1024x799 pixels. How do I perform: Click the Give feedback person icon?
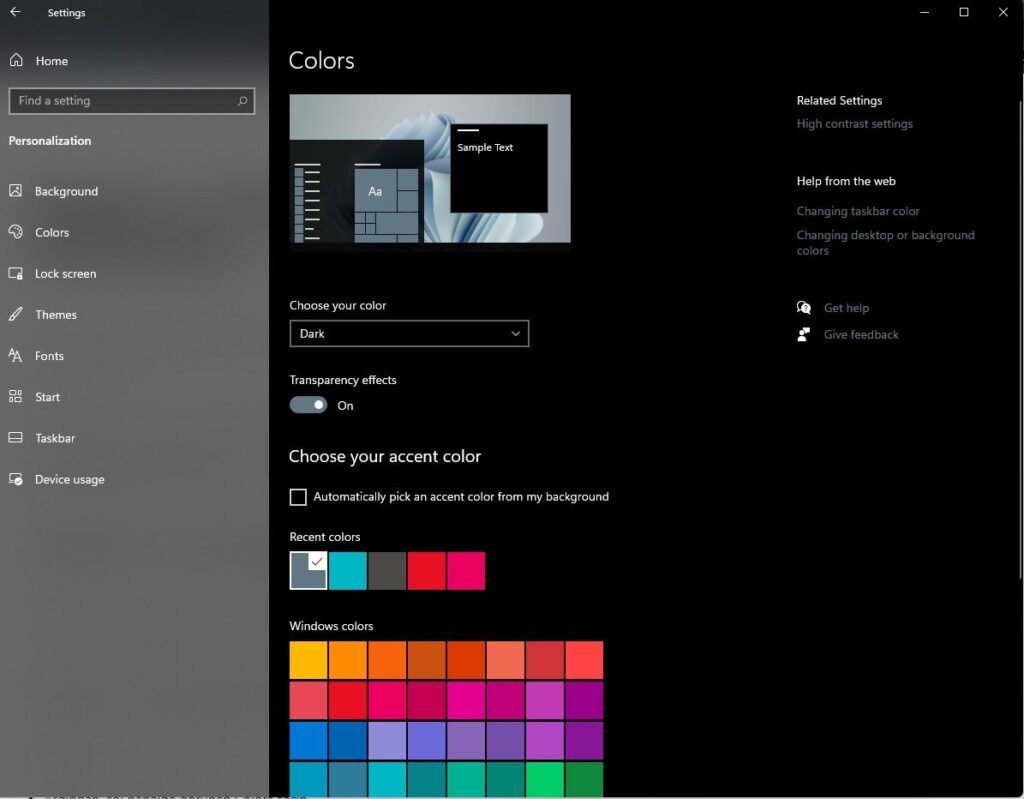click(x=804, y=334)
